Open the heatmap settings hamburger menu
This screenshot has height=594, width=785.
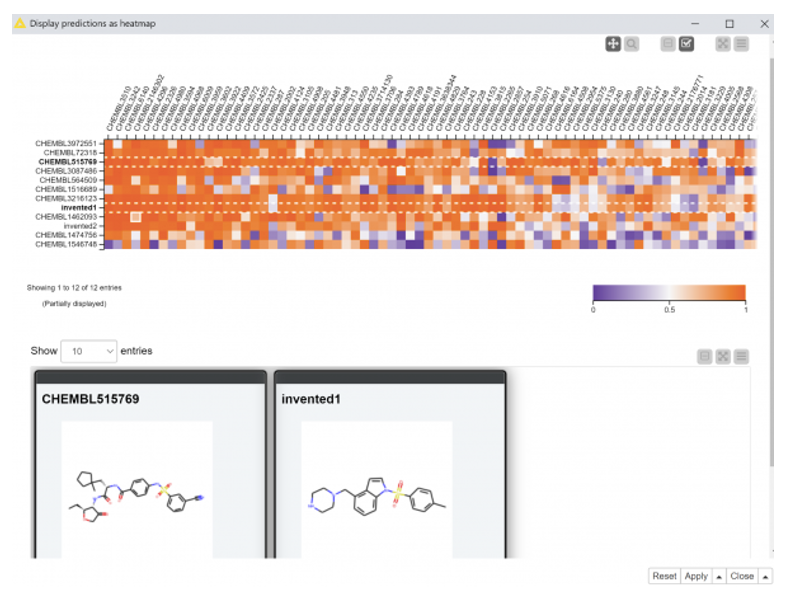[x=741, y=44]
